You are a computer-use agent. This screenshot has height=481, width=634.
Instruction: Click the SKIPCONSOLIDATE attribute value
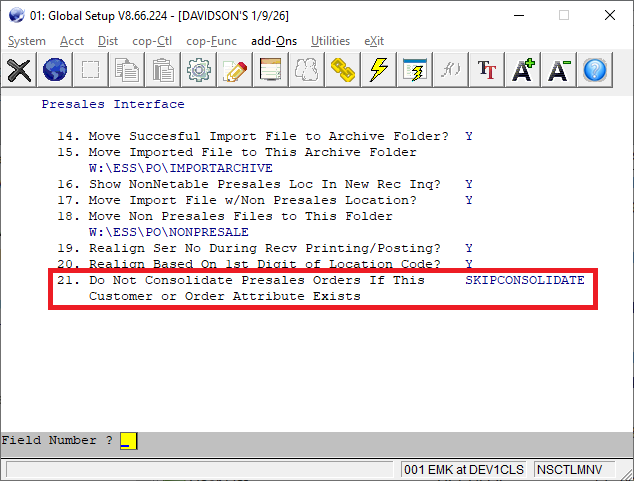[x=525, y=280]
